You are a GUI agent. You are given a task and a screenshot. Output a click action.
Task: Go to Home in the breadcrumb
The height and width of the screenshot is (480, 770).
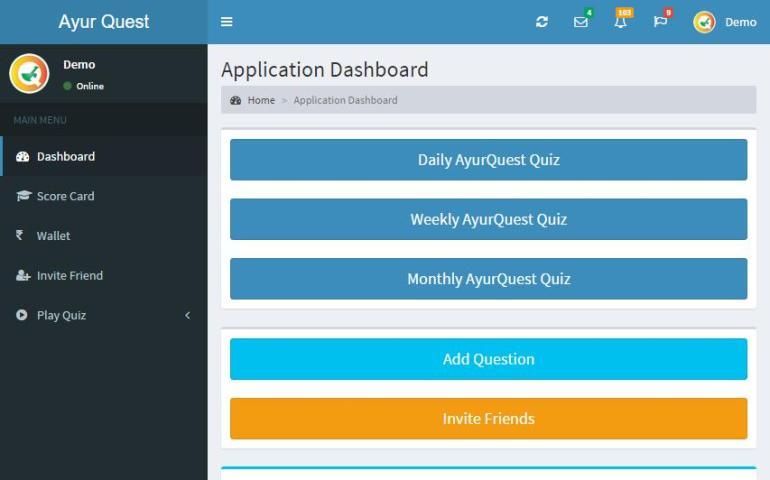pyautogui.click(x=260, y=100)
